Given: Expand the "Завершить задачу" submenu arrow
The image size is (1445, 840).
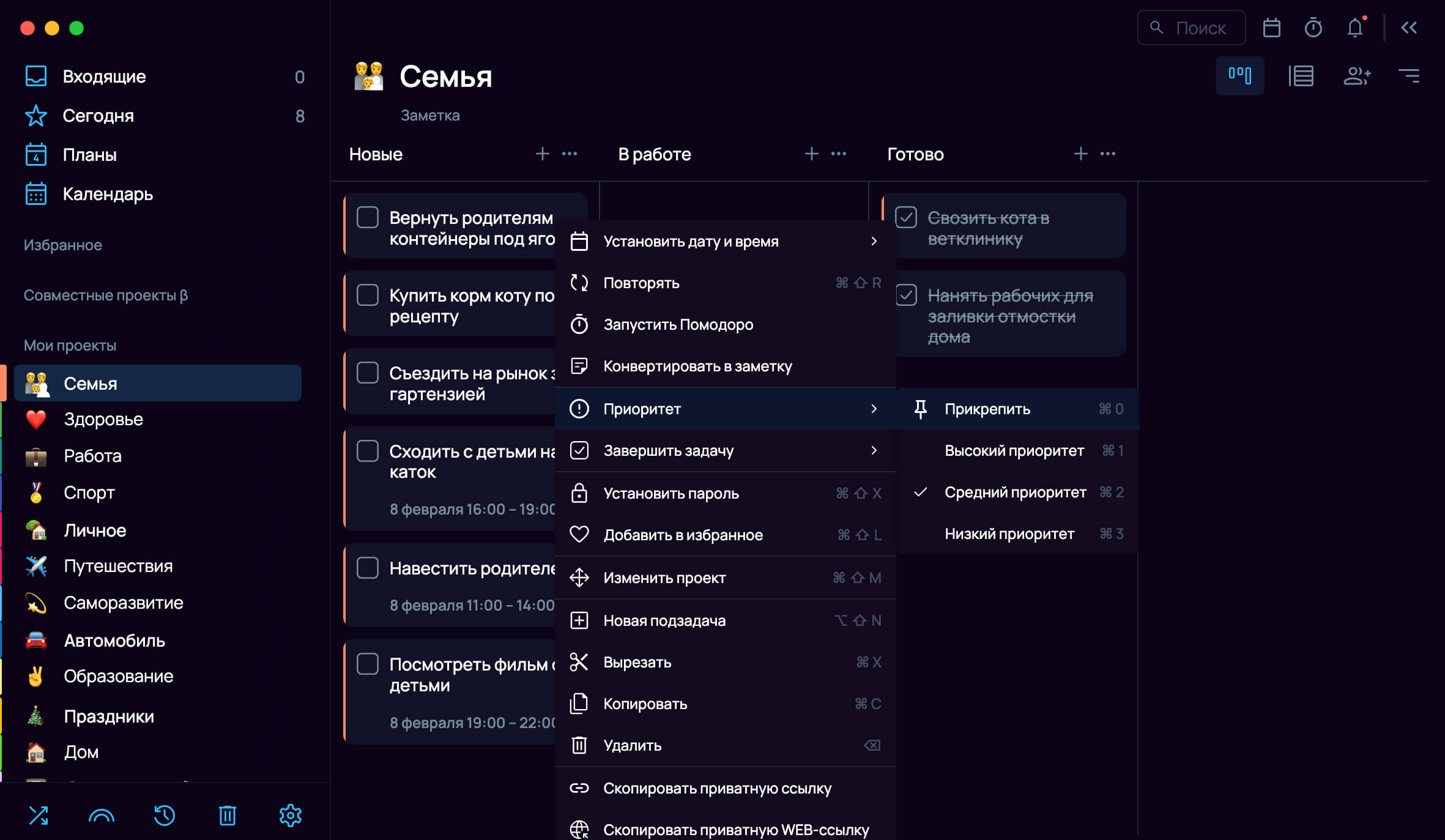Looking at the screenshot, I should tap(874, 451).
